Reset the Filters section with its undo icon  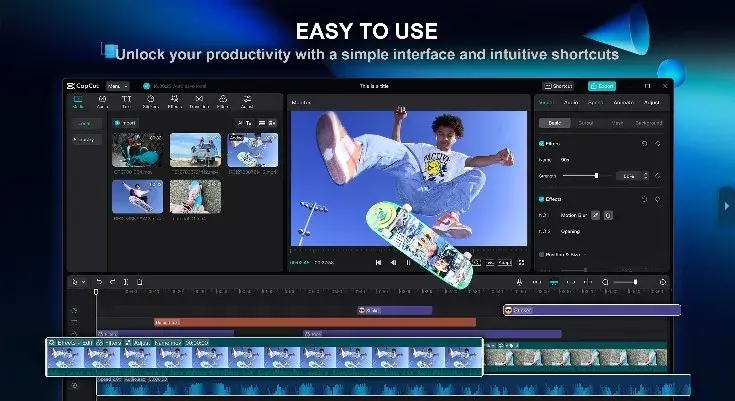coord(645,144)
